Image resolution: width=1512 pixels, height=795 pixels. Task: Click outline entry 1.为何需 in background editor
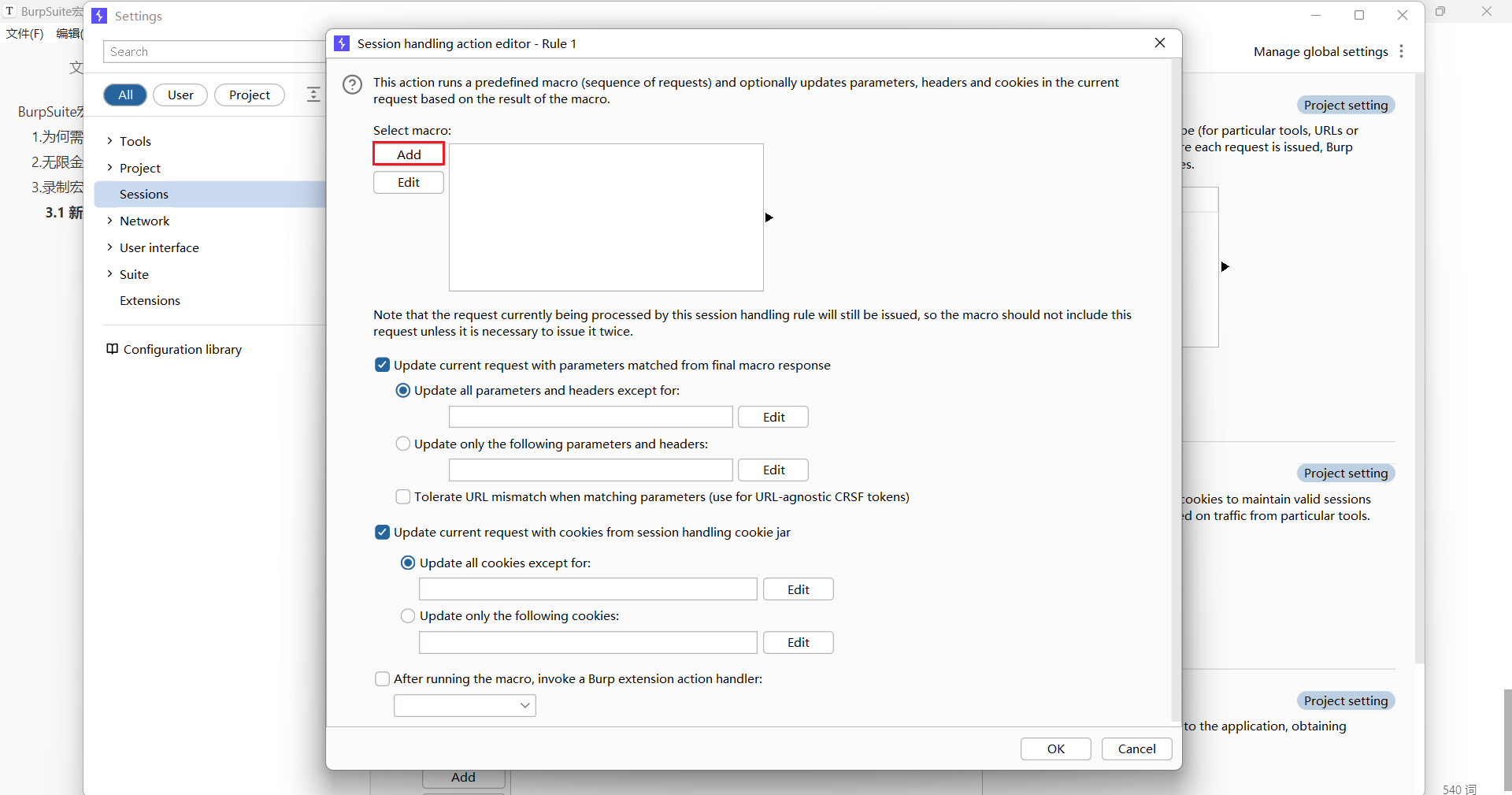click(57, 137)
